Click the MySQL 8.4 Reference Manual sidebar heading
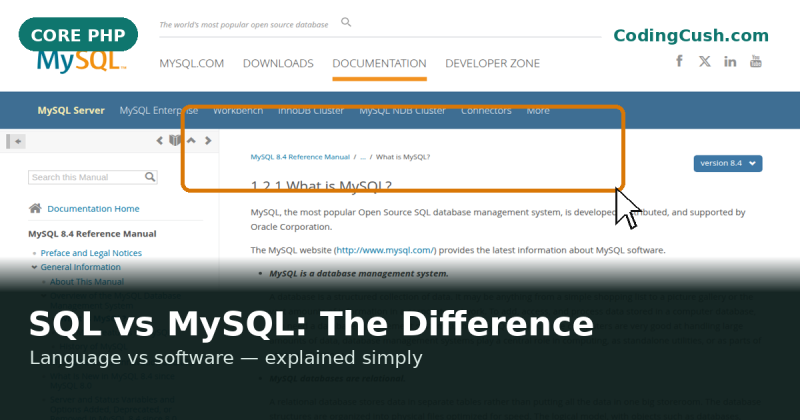This screenshot has width=800, height=420. [x=92, y=234]
